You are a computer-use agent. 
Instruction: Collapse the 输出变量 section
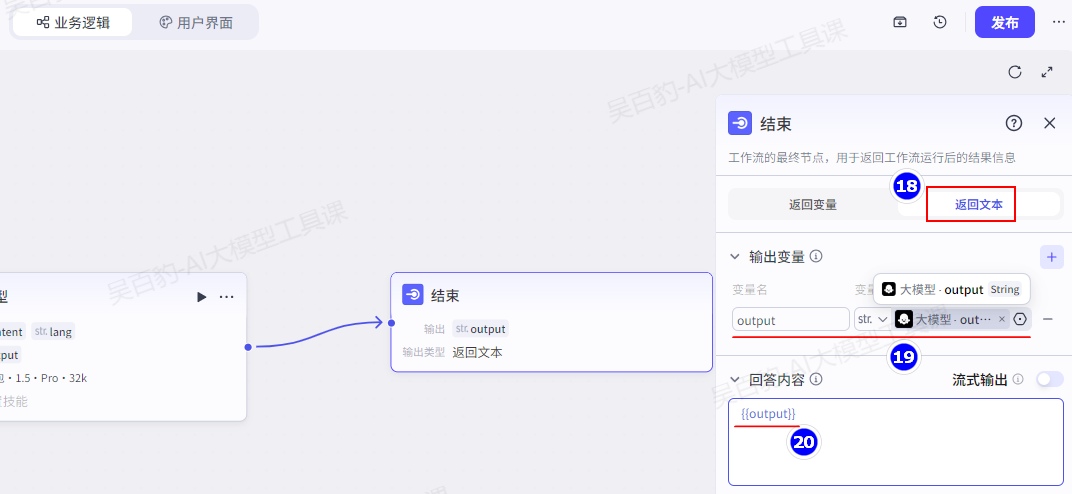(735, 257)
